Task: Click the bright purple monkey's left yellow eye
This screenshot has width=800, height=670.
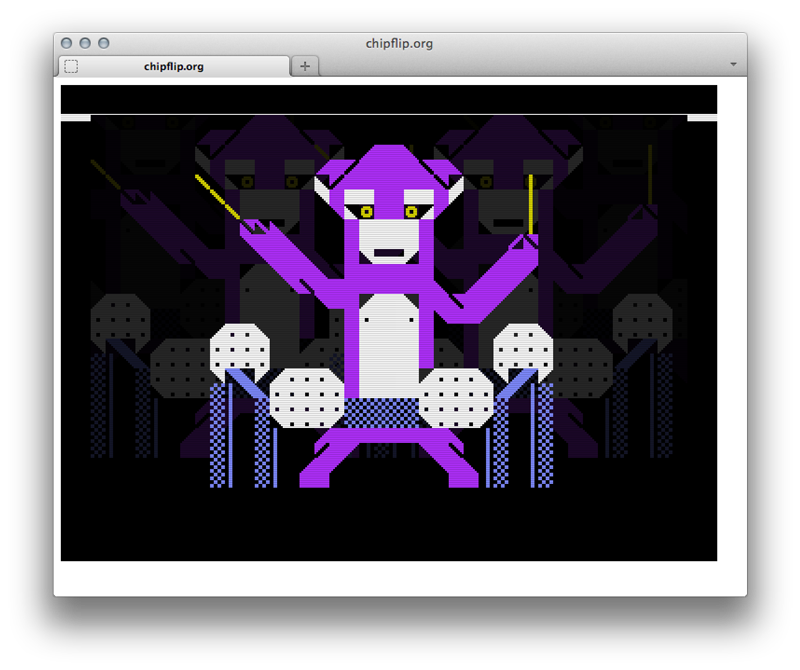Action: pos(367,211)
